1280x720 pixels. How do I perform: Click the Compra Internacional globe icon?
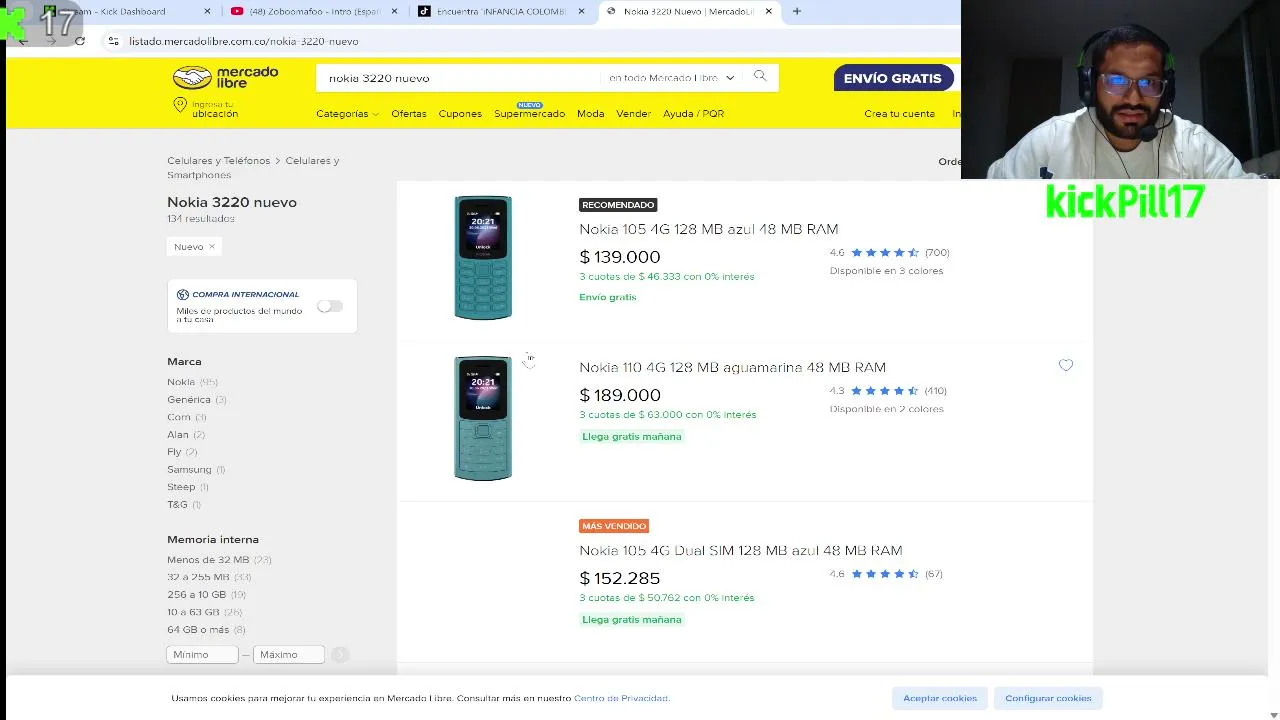tap(183, 295)
